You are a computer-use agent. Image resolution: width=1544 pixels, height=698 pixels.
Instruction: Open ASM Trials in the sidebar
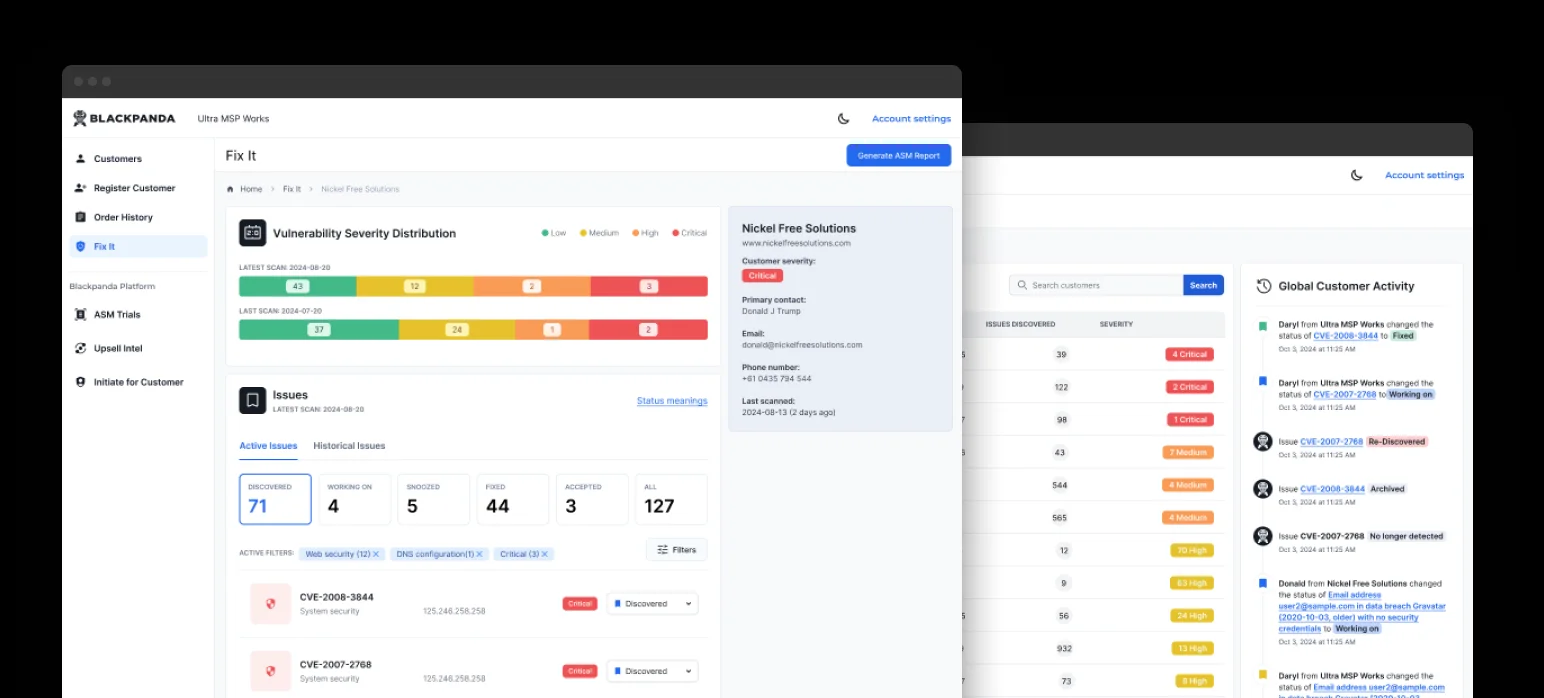138,314
